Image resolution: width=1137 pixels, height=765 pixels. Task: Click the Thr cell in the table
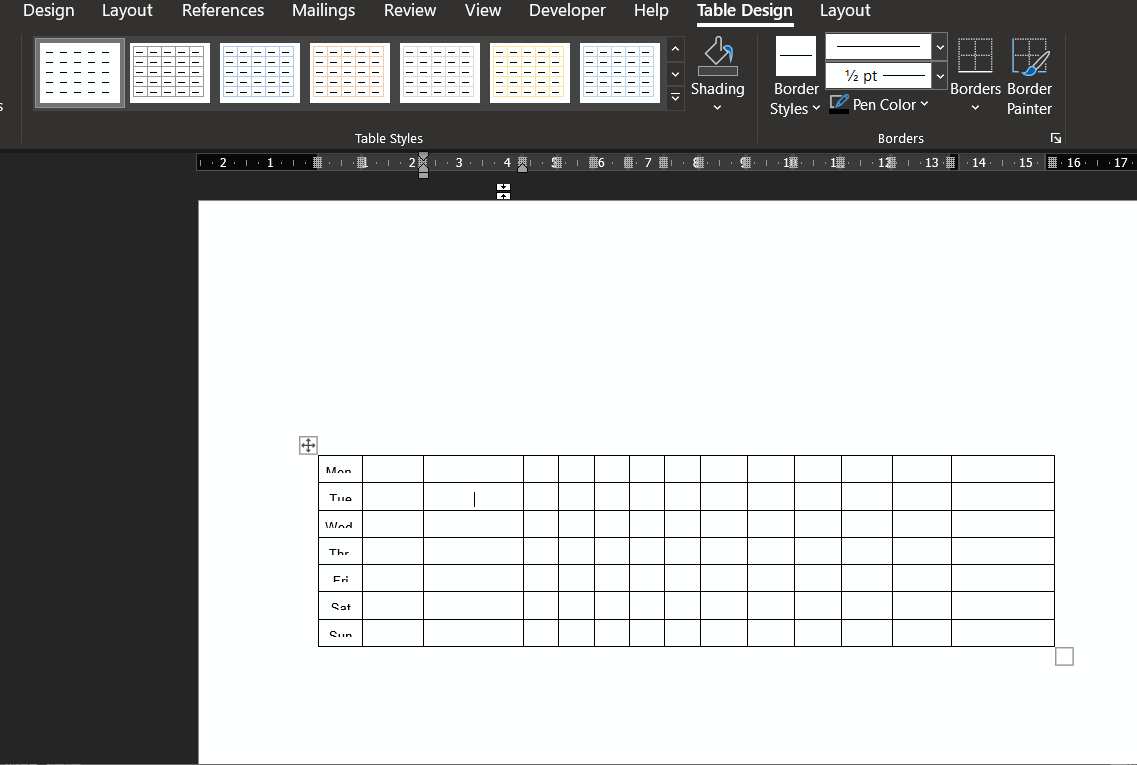(x=340, y=551)
